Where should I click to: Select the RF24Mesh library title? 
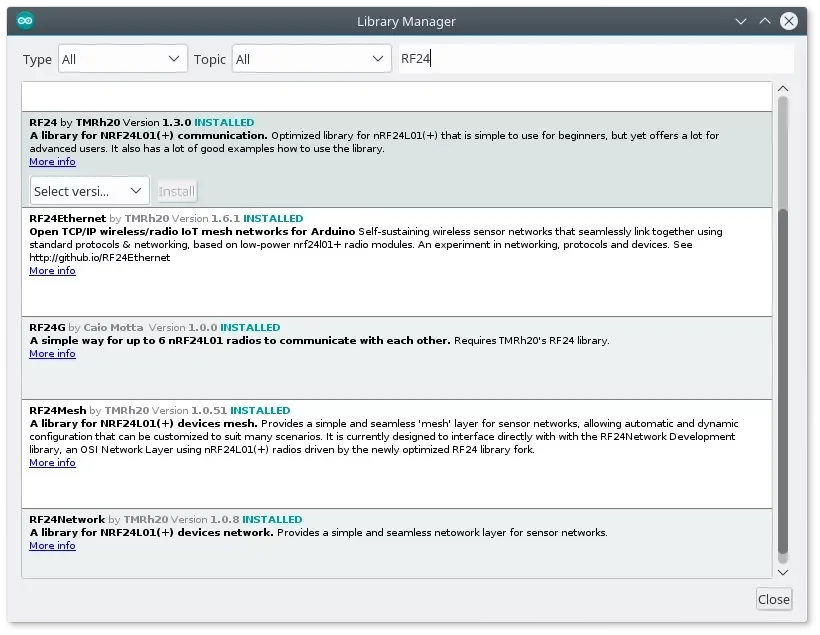pos(58,410)
